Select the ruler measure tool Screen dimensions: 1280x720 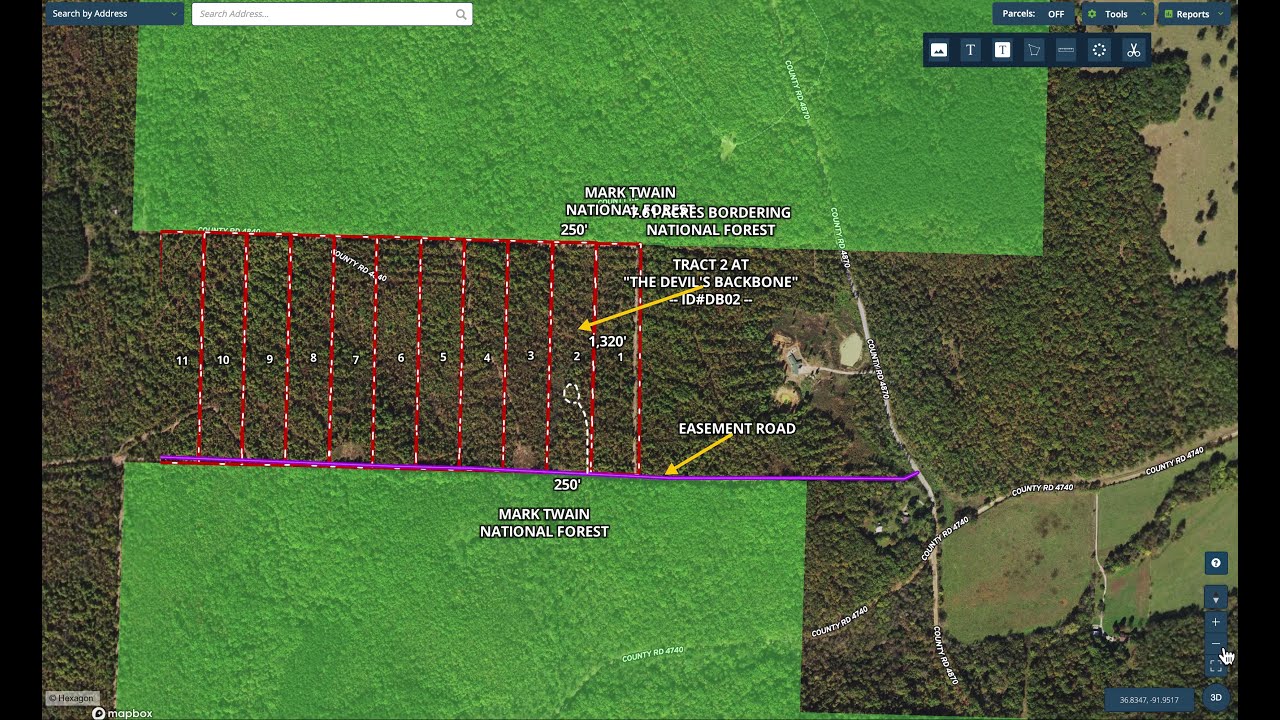1066,50
